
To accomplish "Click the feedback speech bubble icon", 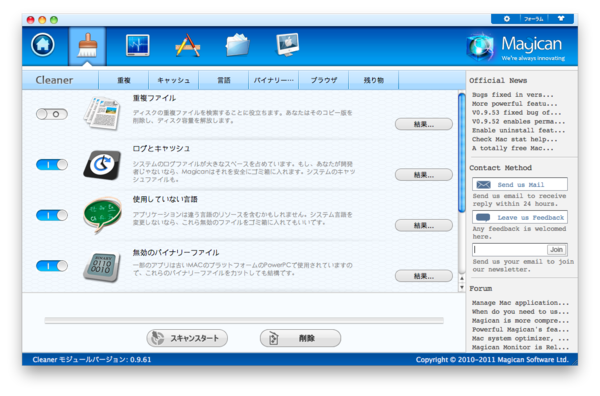I will coord(483,218).
